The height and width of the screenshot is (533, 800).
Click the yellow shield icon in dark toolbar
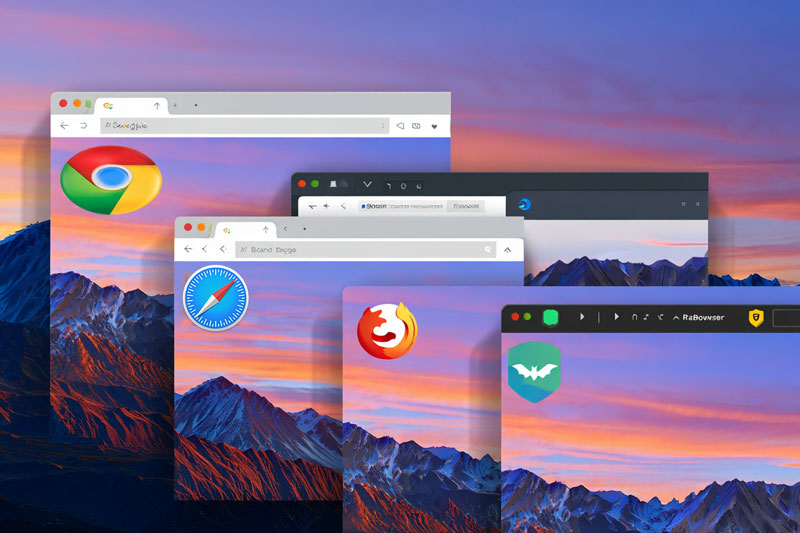[x=757, y=317]
